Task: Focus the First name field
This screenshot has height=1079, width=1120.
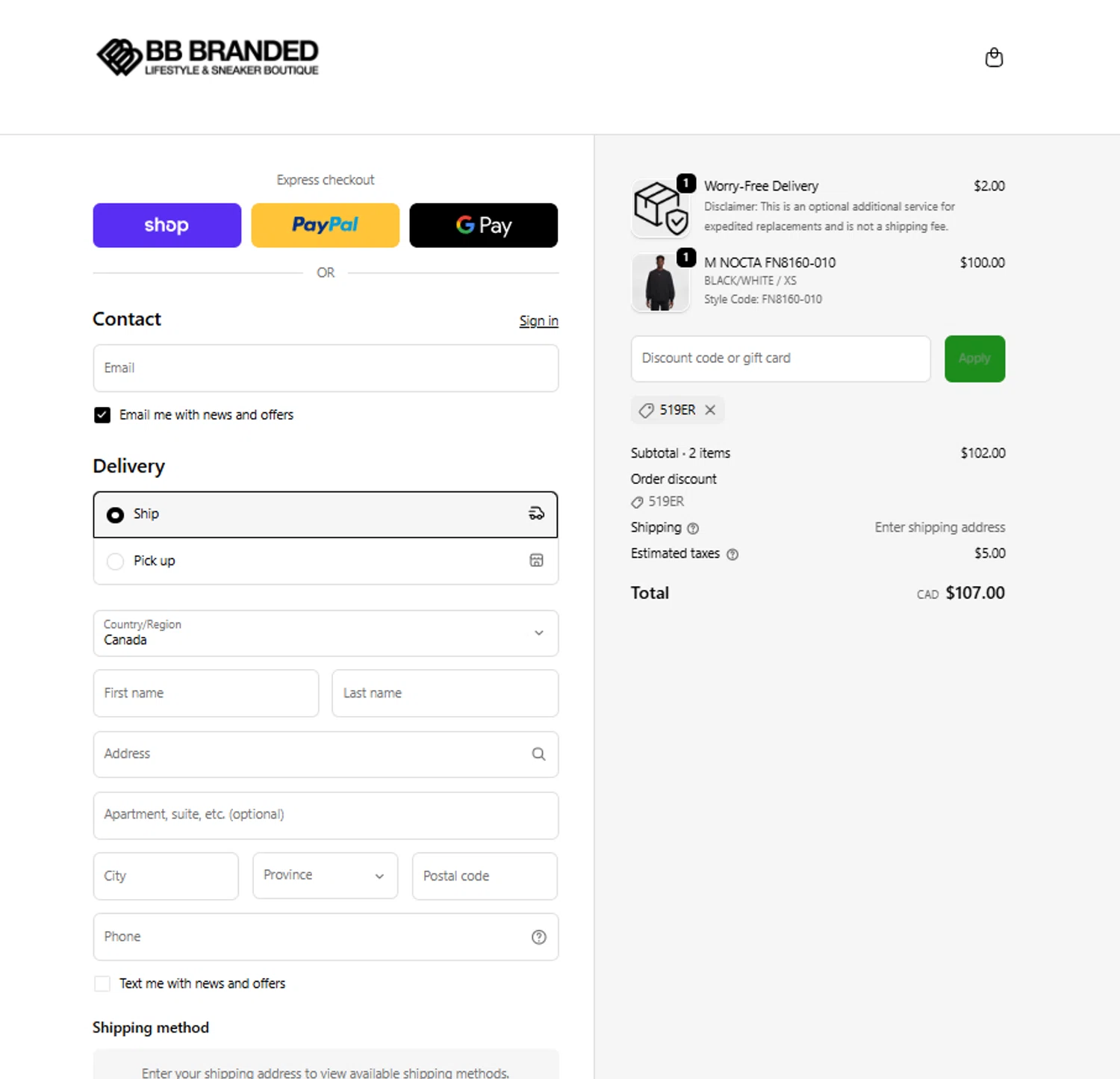Action: pos(206,694)
